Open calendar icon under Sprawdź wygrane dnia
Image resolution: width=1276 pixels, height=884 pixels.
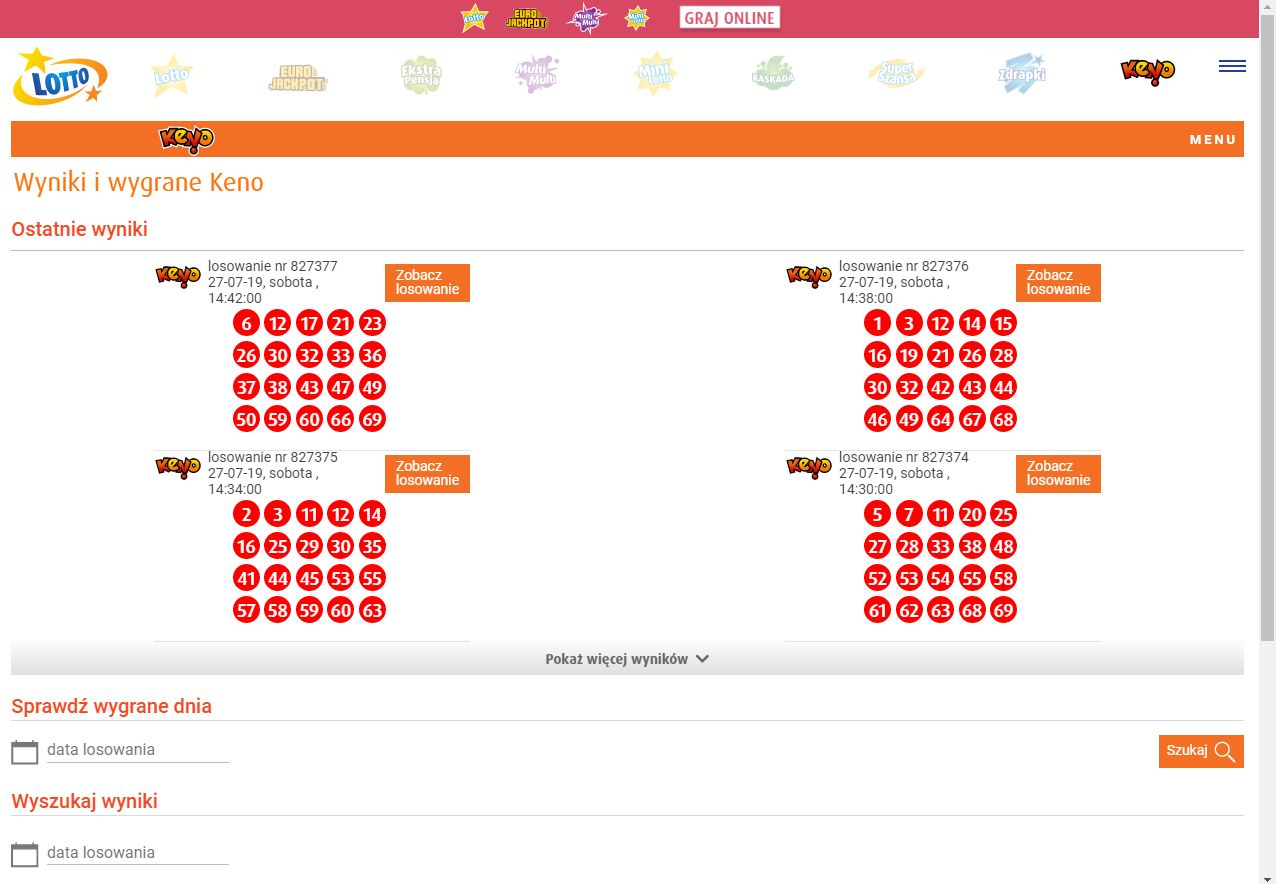(25, 752)
